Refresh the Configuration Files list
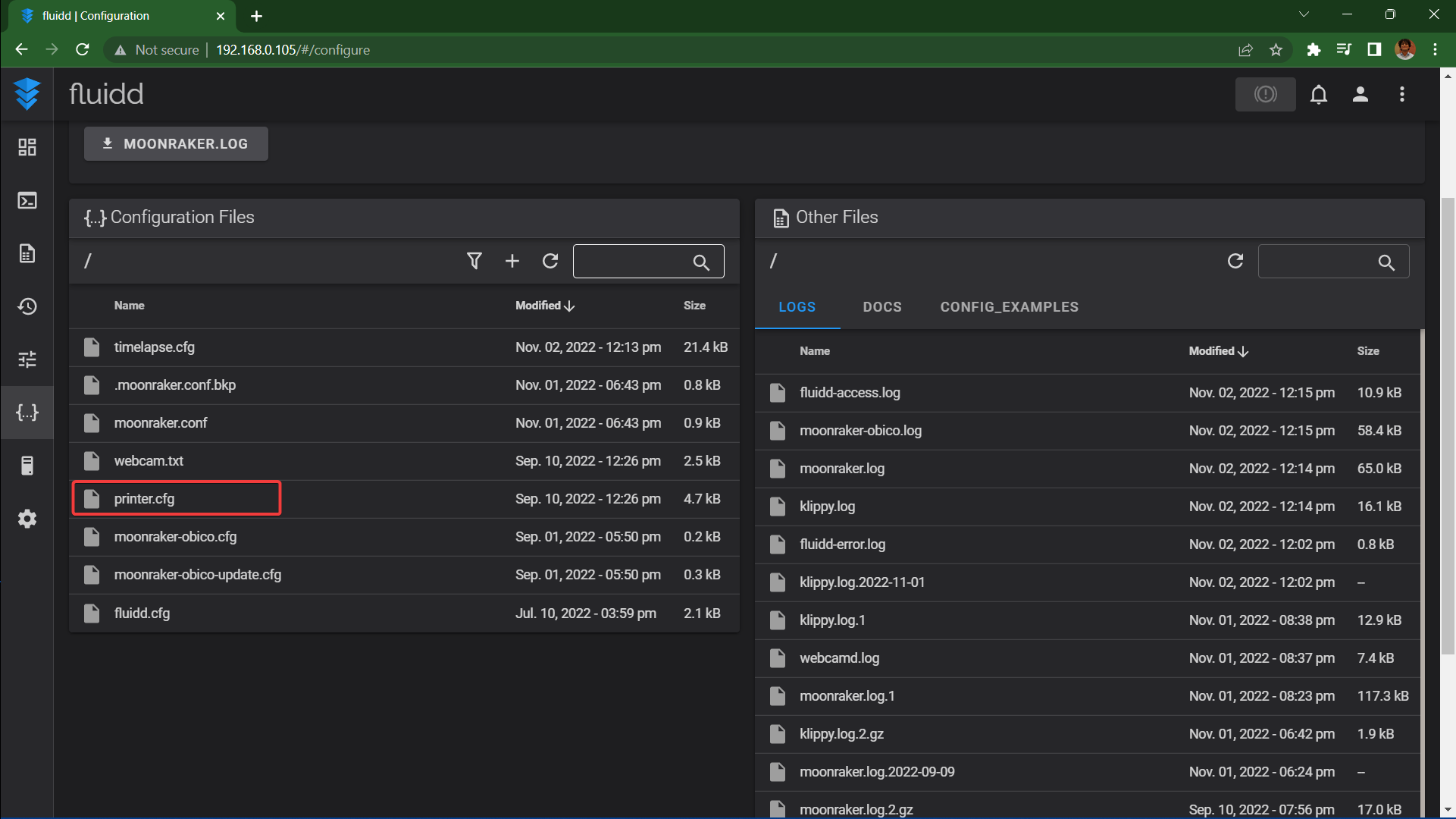1456x819 pixels. pyautogui.click(x=550, y=261)
